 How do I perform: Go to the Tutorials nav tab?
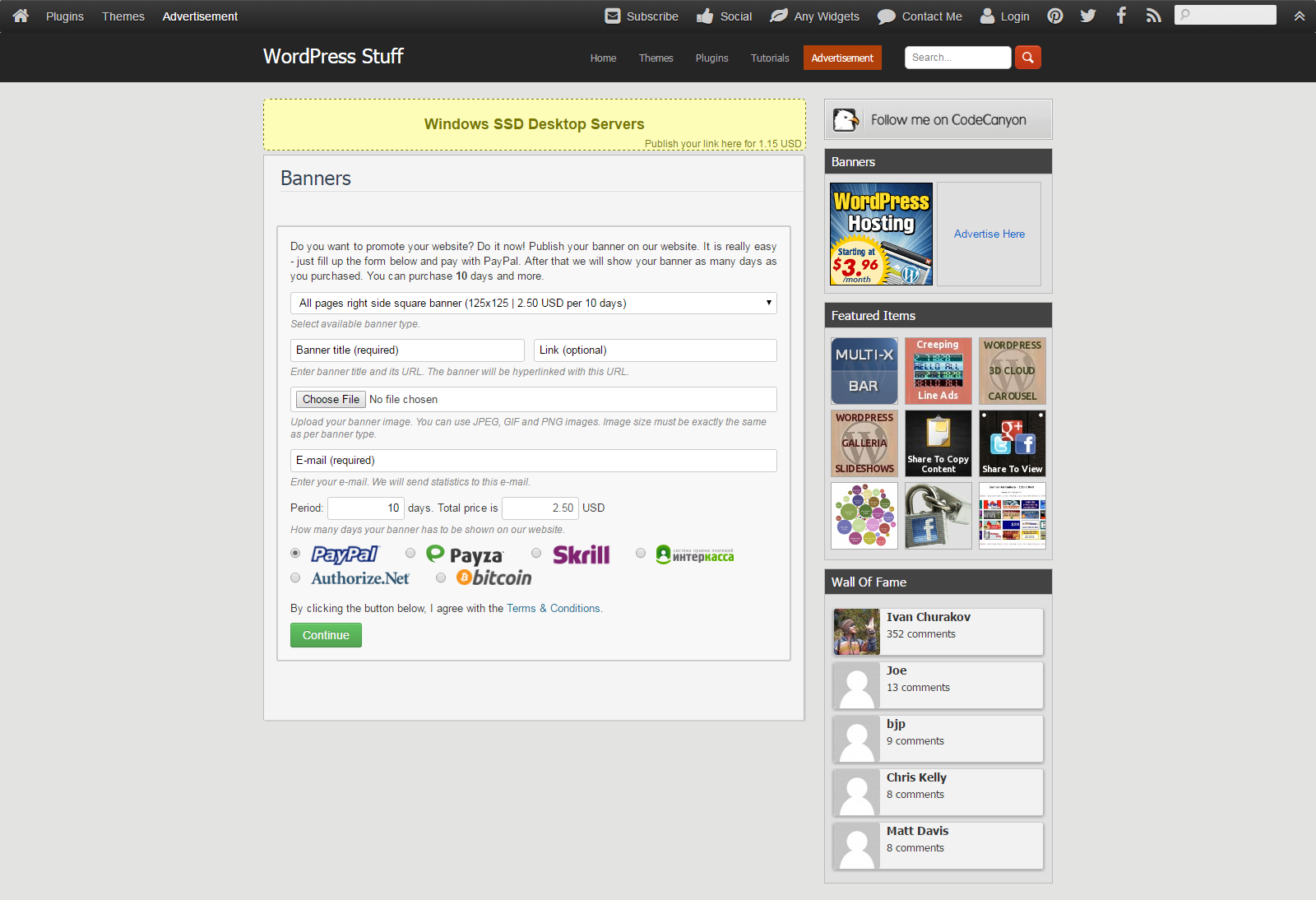770,58
